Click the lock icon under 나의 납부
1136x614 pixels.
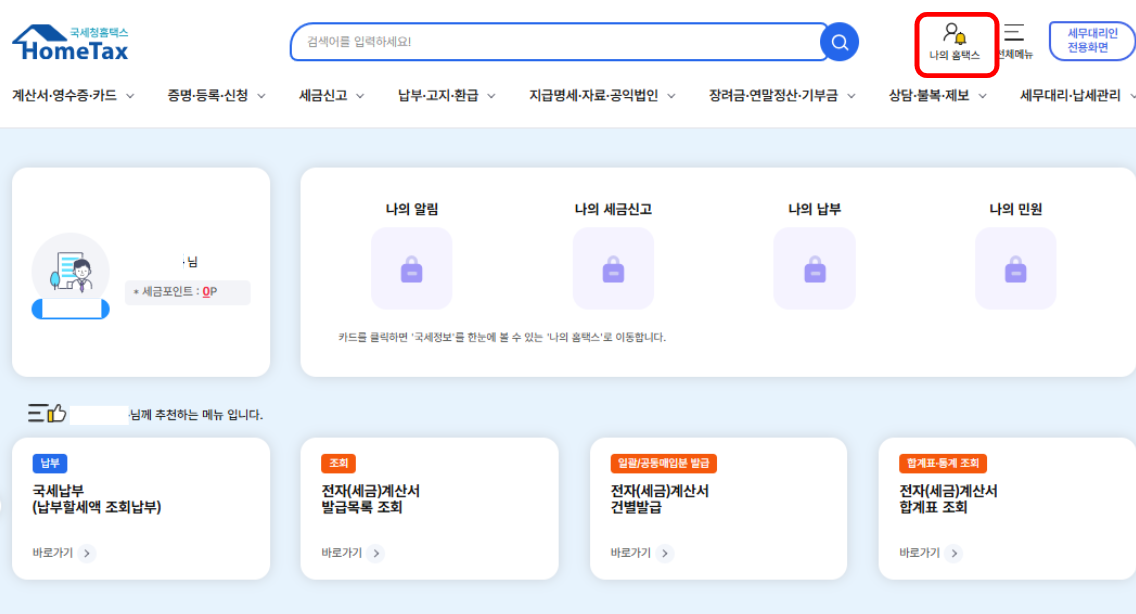click(814, 269)
